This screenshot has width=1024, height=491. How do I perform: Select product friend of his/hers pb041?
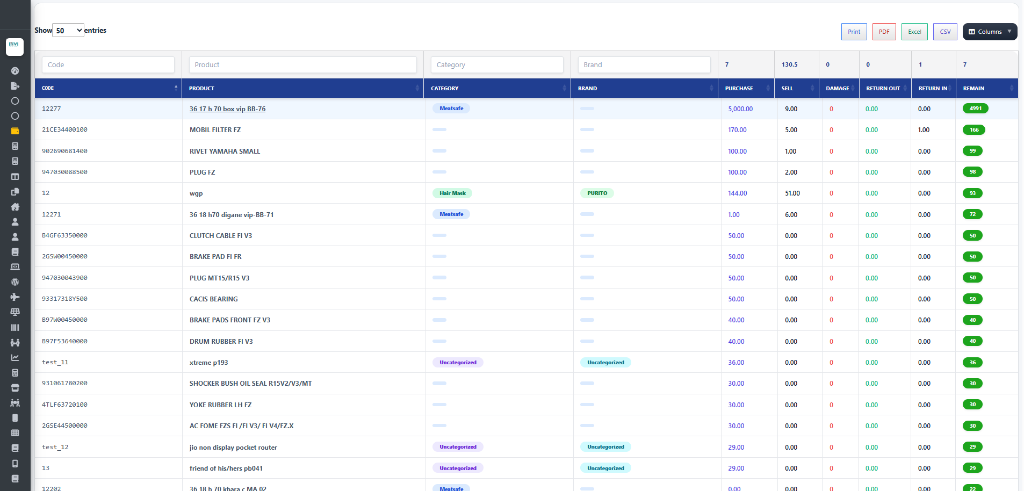pos(226,468)
